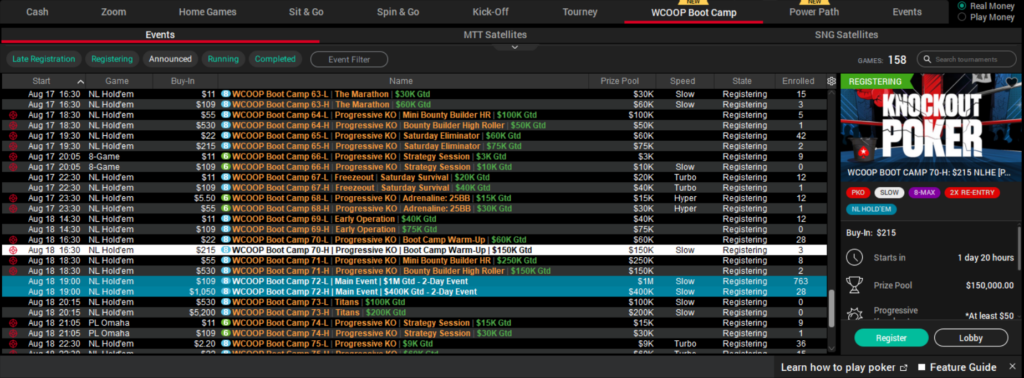Sort by the Enrolled column header
Image resolution: width=1024 pixels, height=378 pixels.
pos(798,81)
